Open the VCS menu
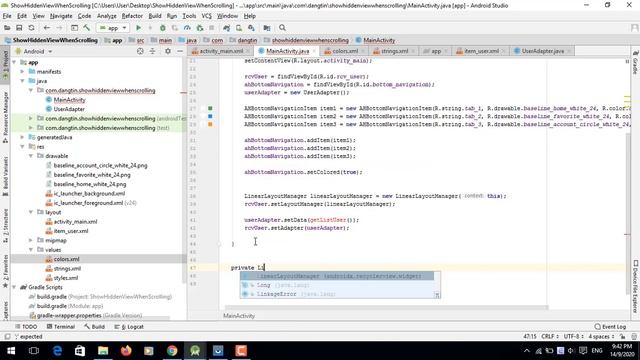The image size is (640, 360). pyautogui.click(x=207, y=16)
